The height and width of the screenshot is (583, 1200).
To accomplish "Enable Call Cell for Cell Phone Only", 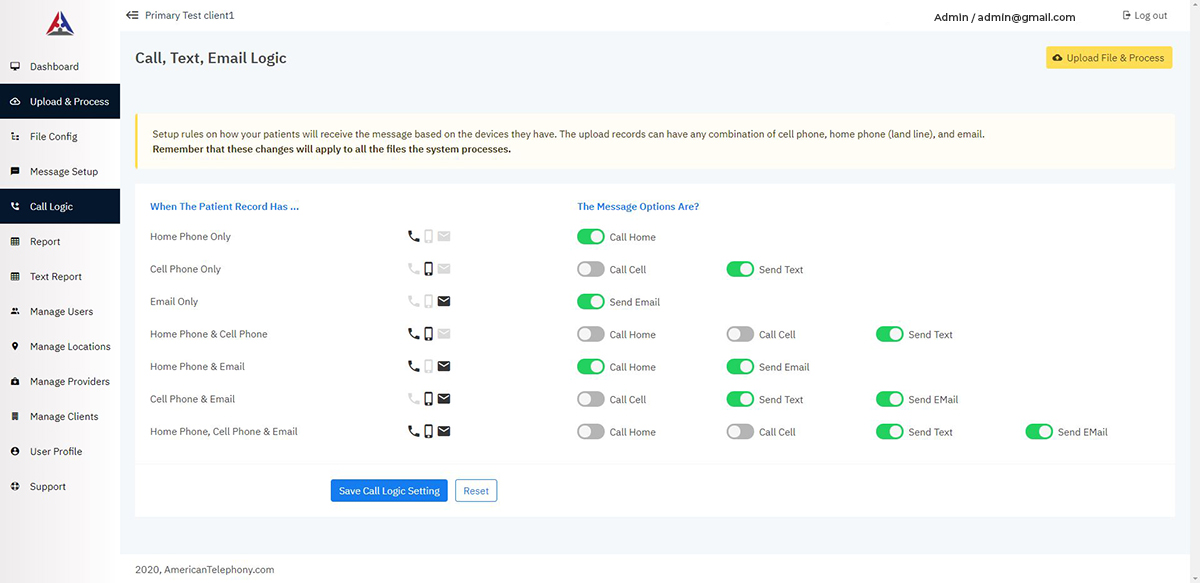I will pyautogui.click(x=591, y=270).
